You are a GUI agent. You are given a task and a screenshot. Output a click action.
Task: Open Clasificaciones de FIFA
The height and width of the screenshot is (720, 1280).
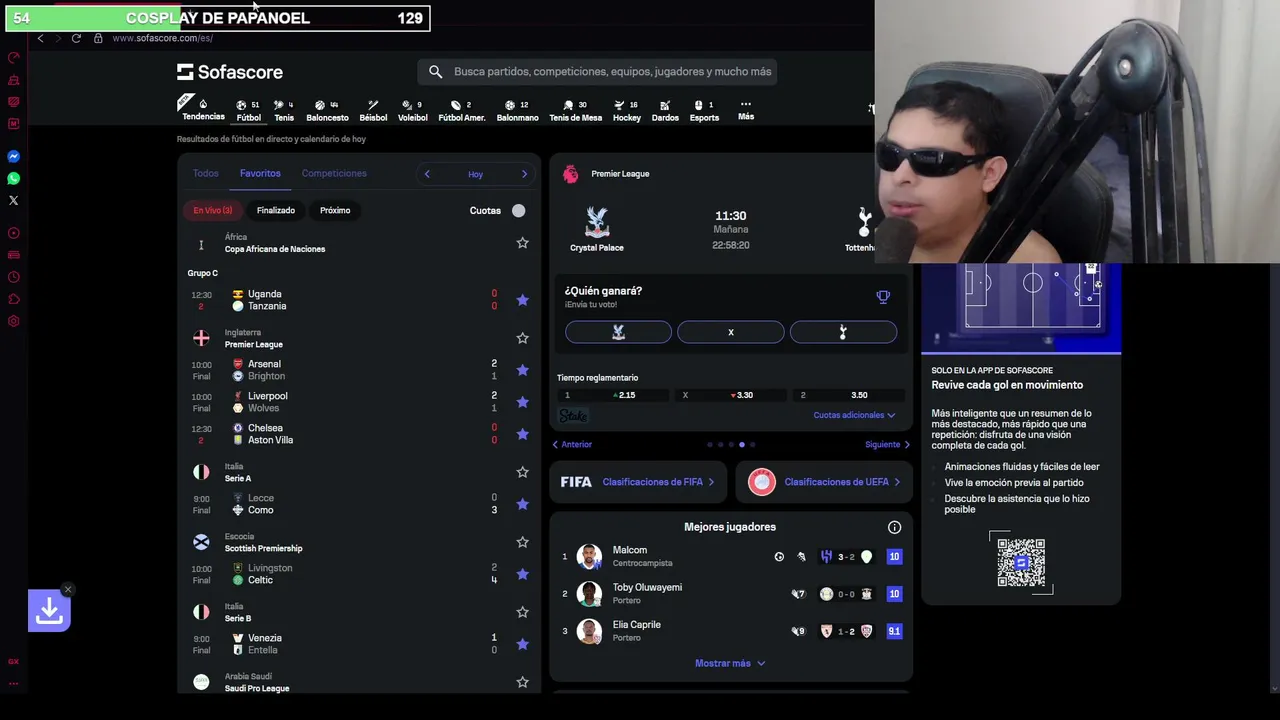coord(638,482)
